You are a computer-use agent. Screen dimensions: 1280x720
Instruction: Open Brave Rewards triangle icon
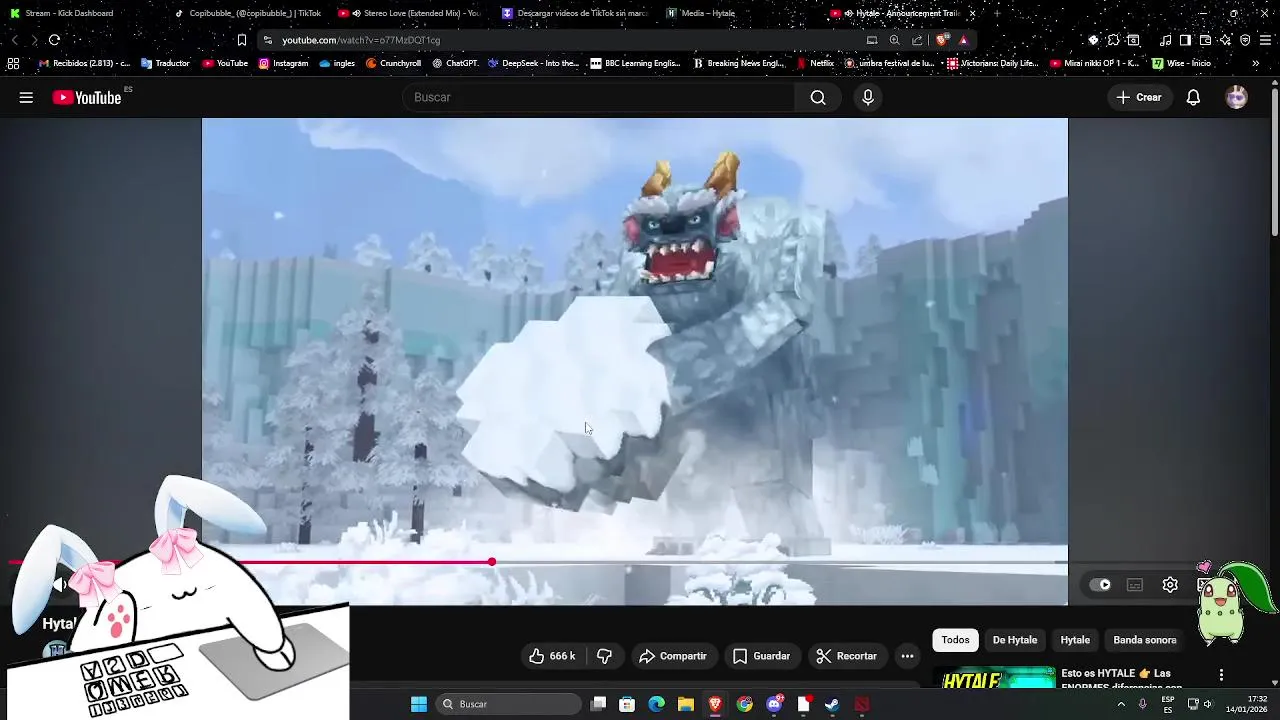963,40
